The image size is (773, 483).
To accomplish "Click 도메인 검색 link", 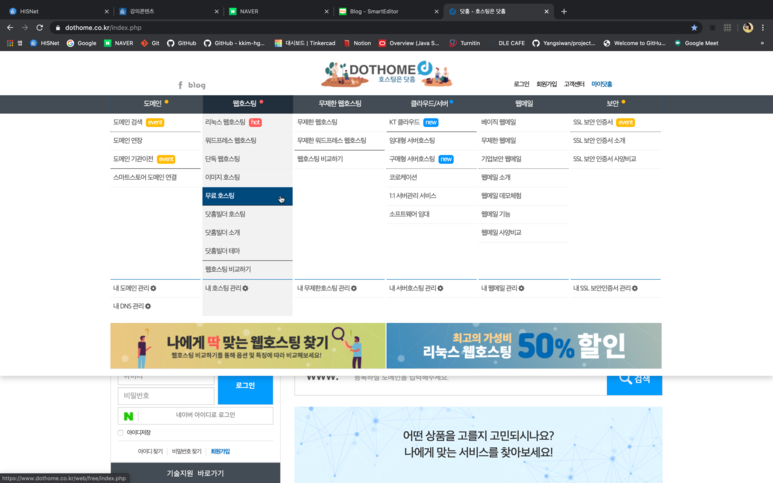I will [x=128, y=122].
